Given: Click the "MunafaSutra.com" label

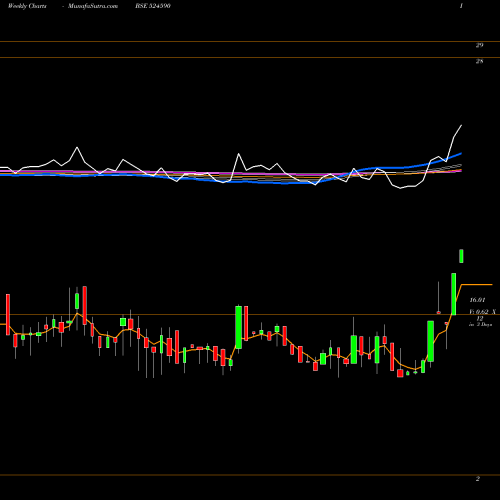Looking at the screenshot, I should click(x=93, y=6).
